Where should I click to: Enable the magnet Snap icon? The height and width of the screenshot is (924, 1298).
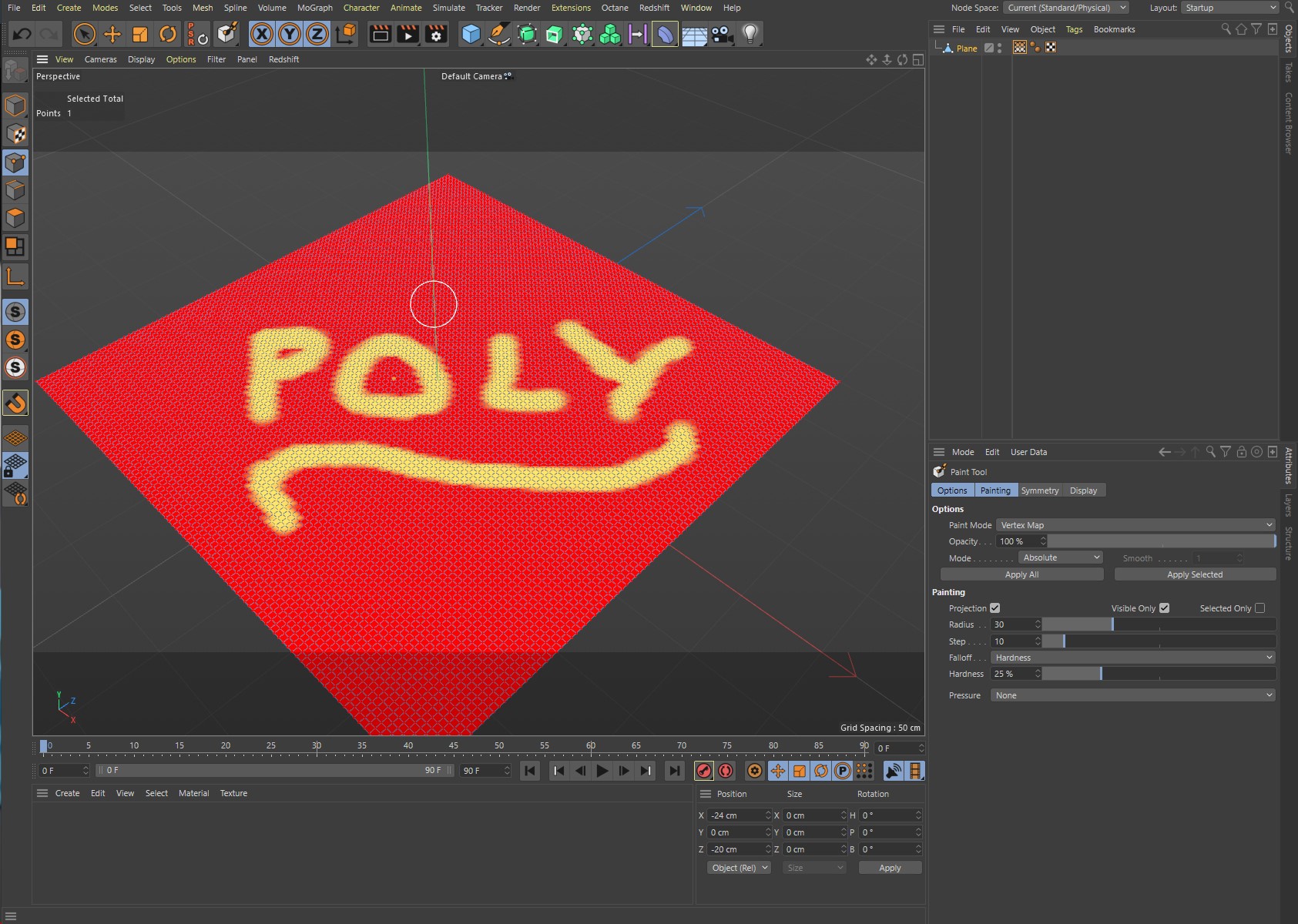15,403
